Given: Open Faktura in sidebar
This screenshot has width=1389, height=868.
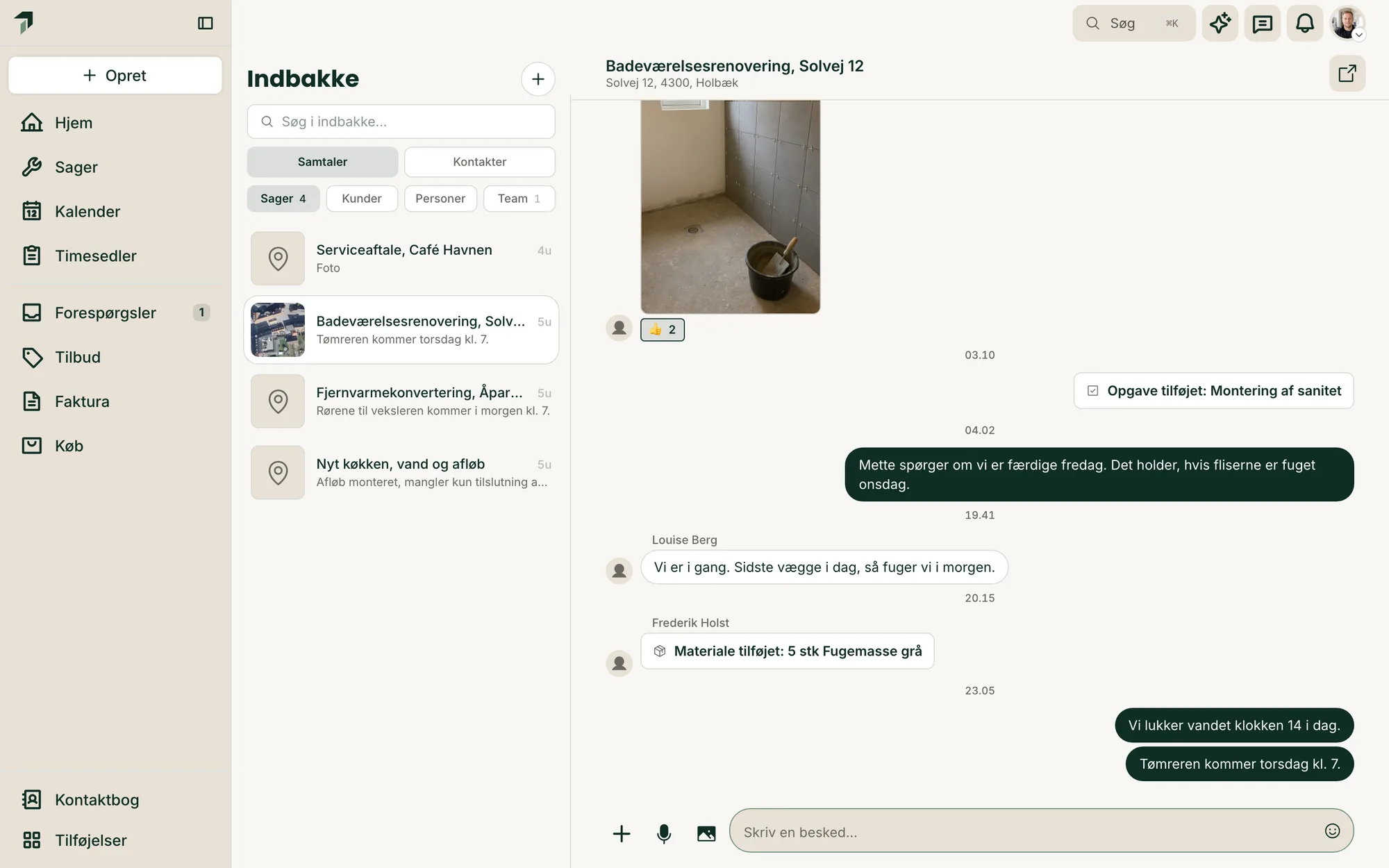Looking at the screenshot, I should 115,402.
